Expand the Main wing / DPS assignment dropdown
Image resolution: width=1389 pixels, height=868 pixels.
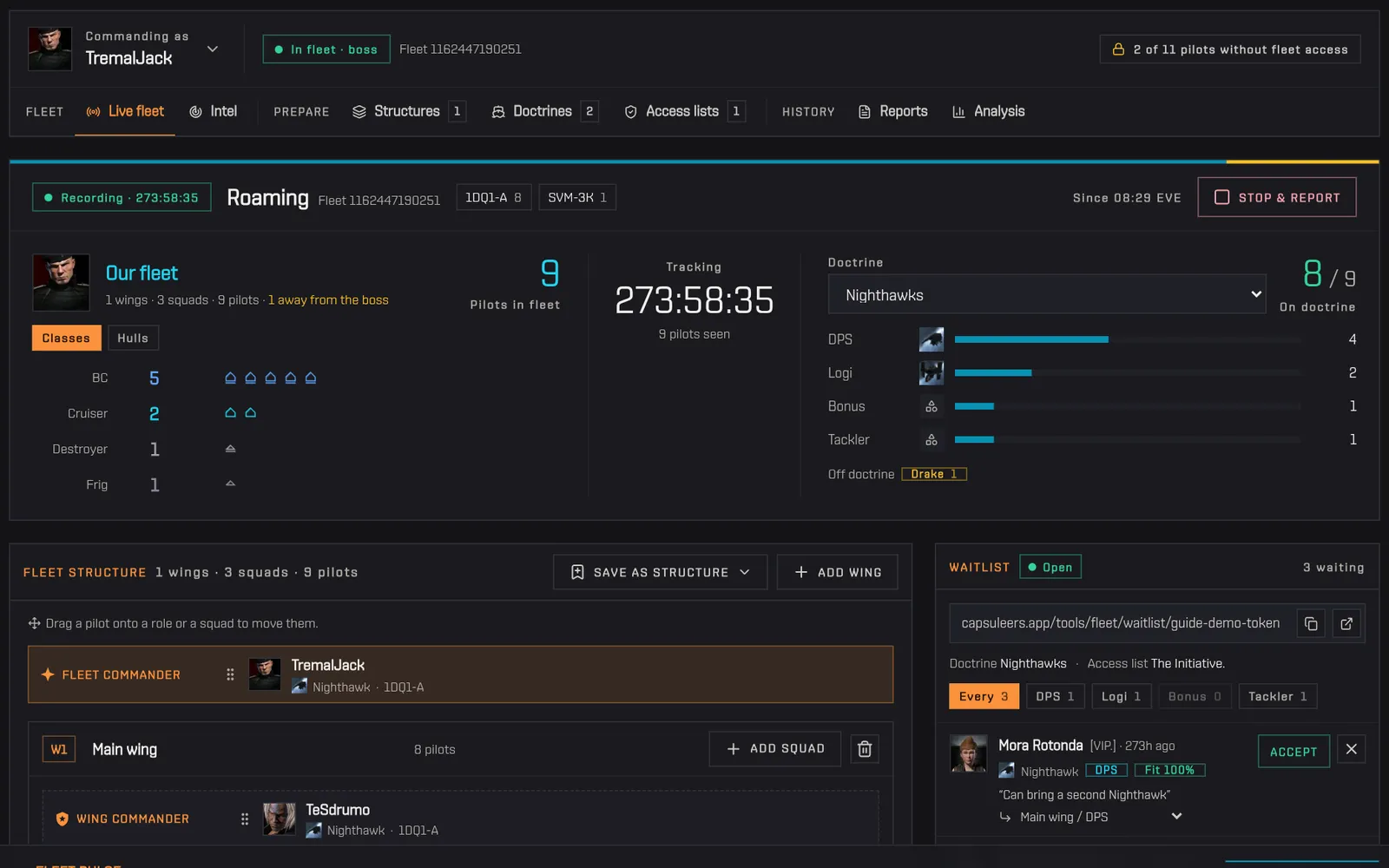(x=1090, y=817)
